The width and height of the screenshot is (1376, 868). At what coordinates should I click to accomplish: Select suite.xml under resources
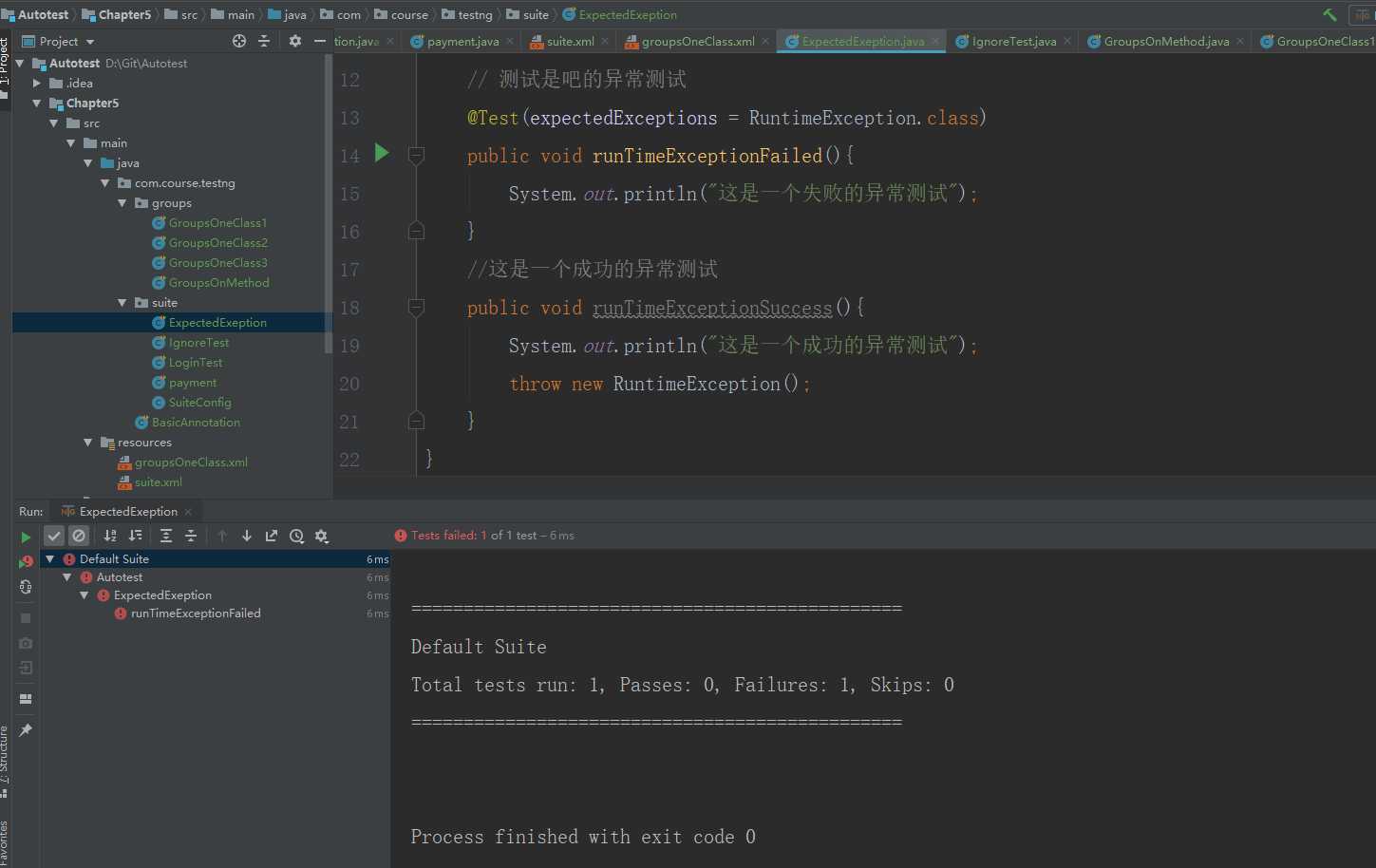[158, 481]
